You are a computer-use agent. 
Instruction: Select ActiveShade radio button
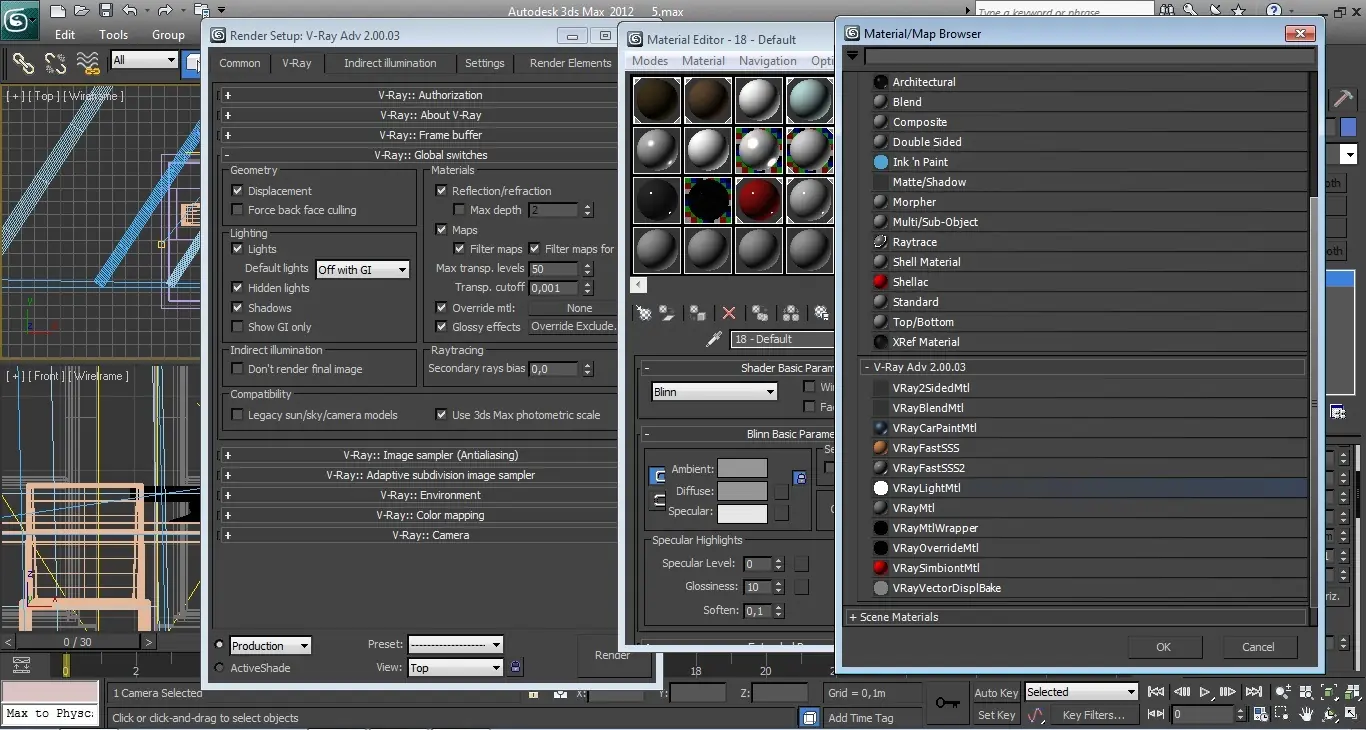(x=220, y=668)
